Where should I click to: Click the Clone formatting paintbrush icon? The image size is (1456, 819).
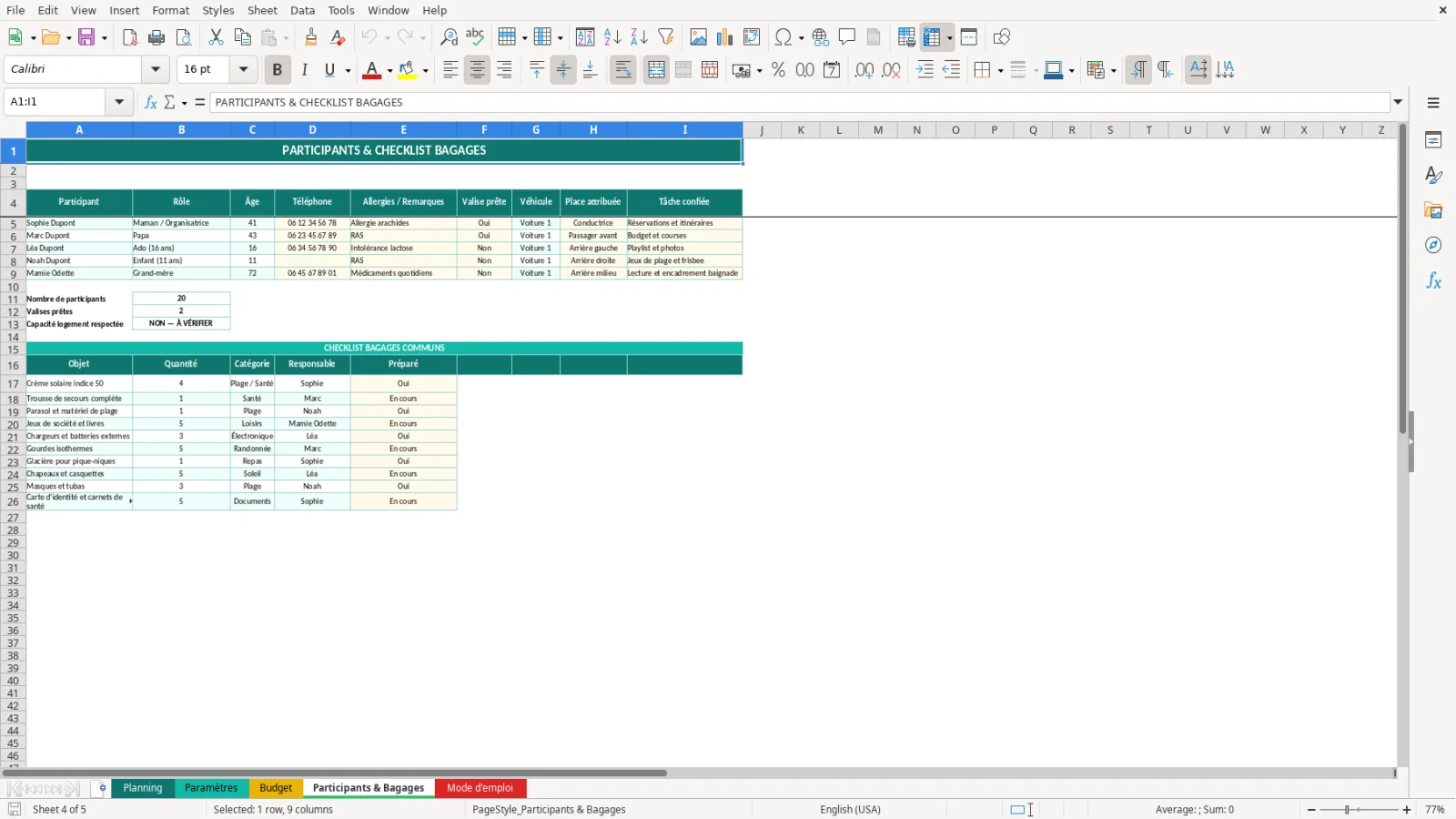(311, 37)
